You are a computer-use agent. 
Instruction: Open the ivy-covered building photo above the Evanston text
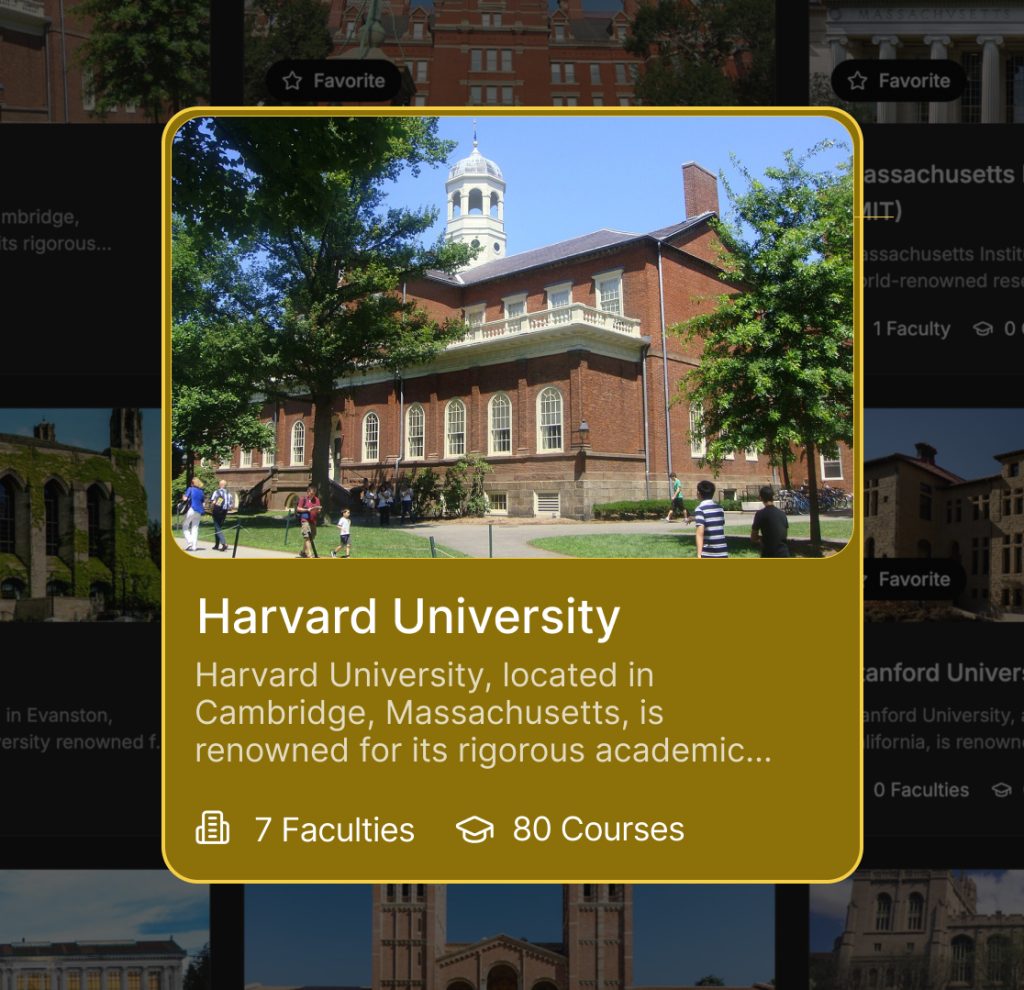click(80, 515)
